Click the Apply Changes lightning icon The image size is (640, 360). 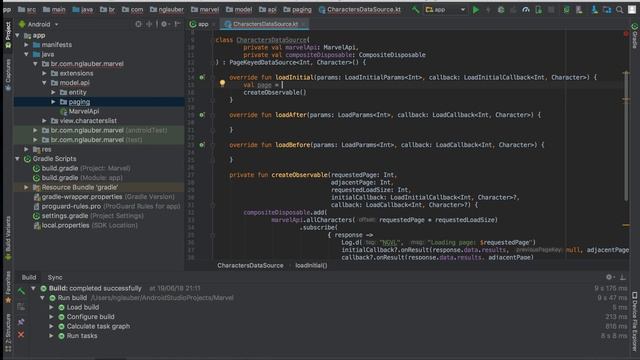point(488,9)
